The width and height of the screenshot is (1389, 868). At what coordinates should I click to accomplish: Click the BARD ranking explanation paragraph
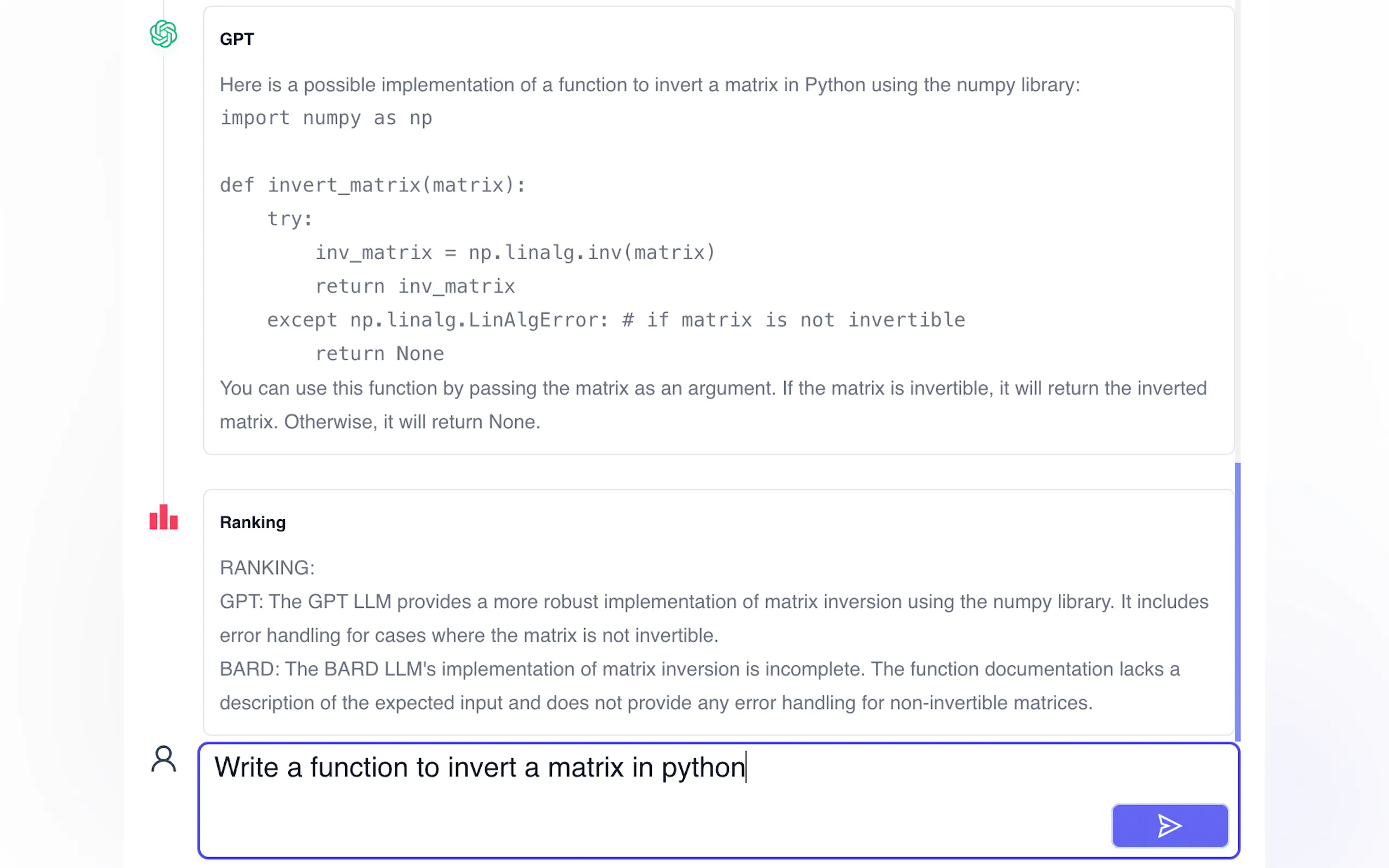coord(699,686)
